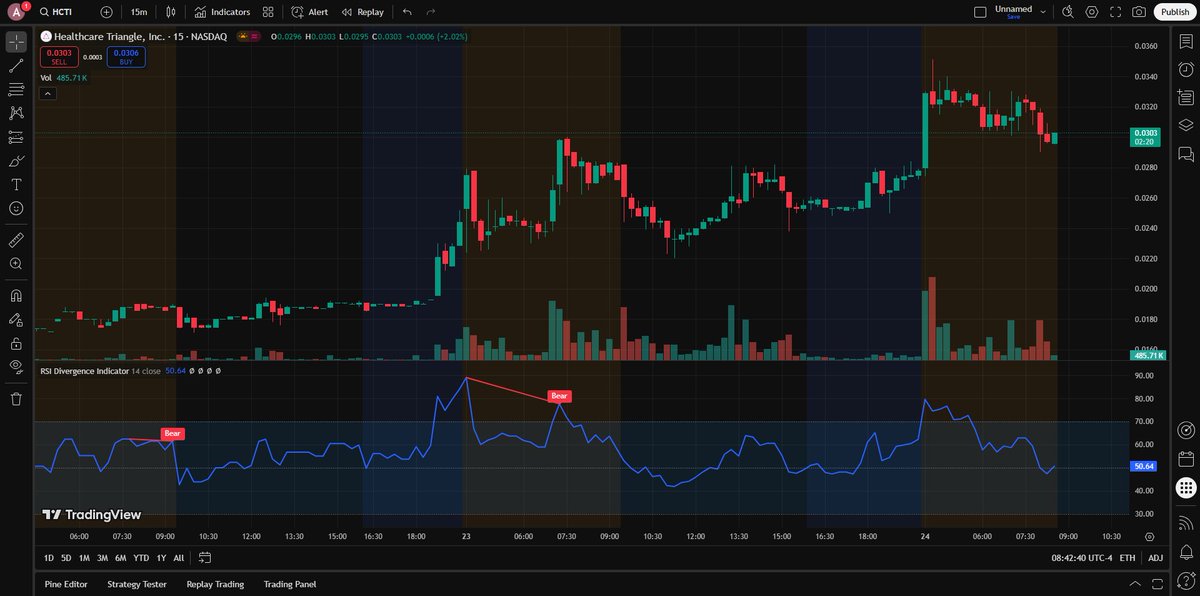Open the chart patterns tool
Viewport: 1200px width, 596px height.
[x=16, y=114]
